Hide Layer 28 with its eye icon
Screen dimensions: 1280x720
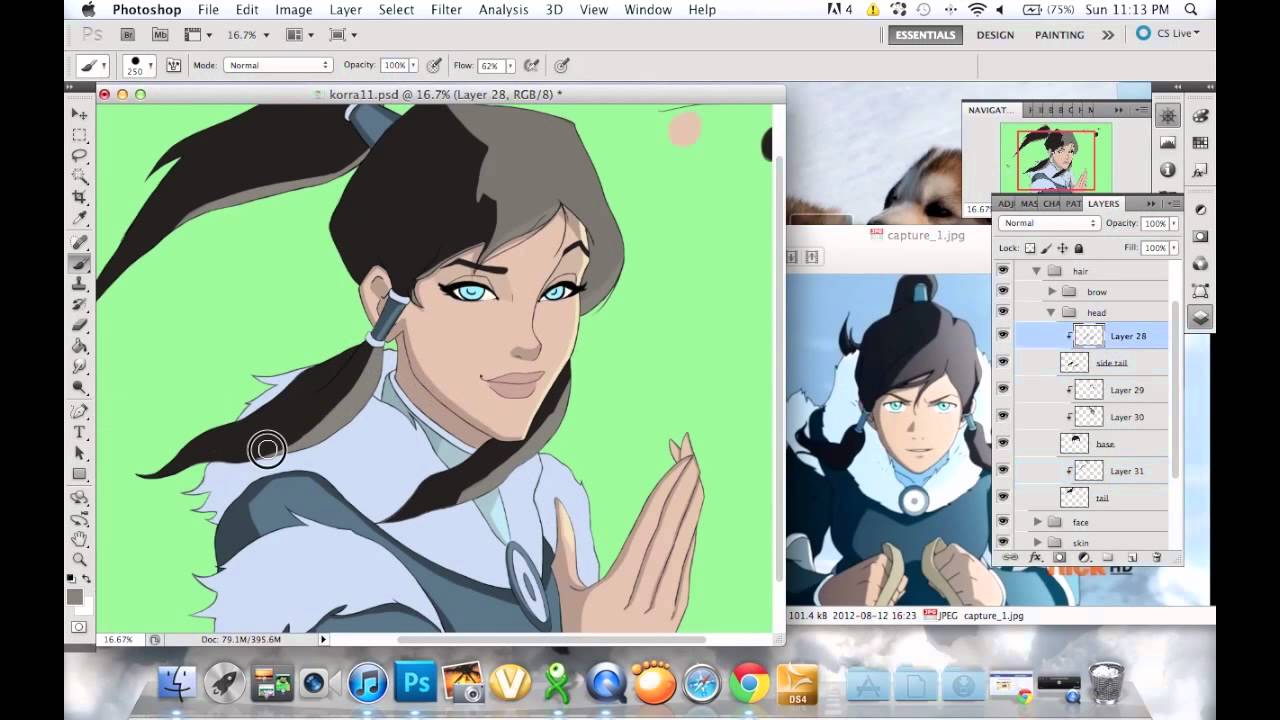click(x=1003, y=336)
